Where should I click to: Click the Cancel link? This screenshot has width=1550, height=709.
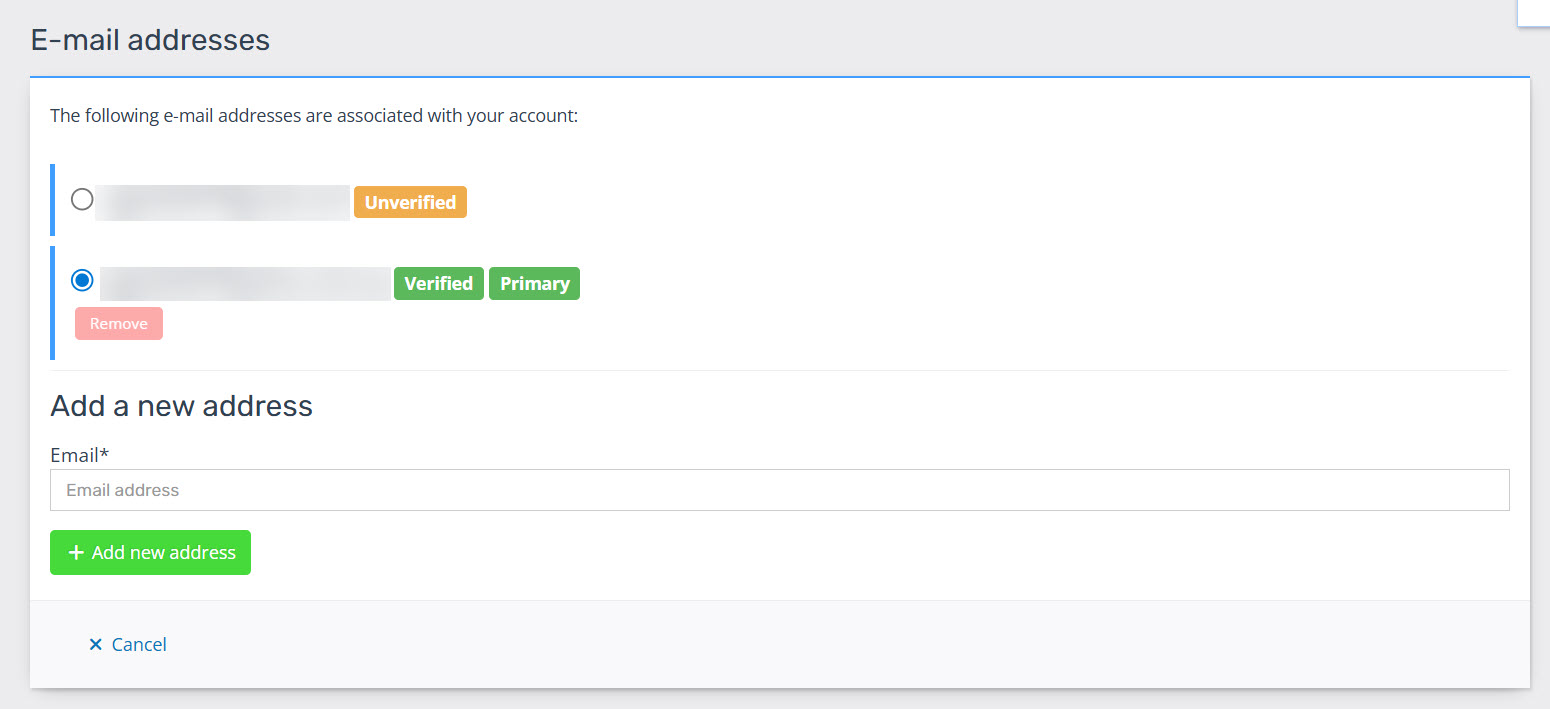139,645
